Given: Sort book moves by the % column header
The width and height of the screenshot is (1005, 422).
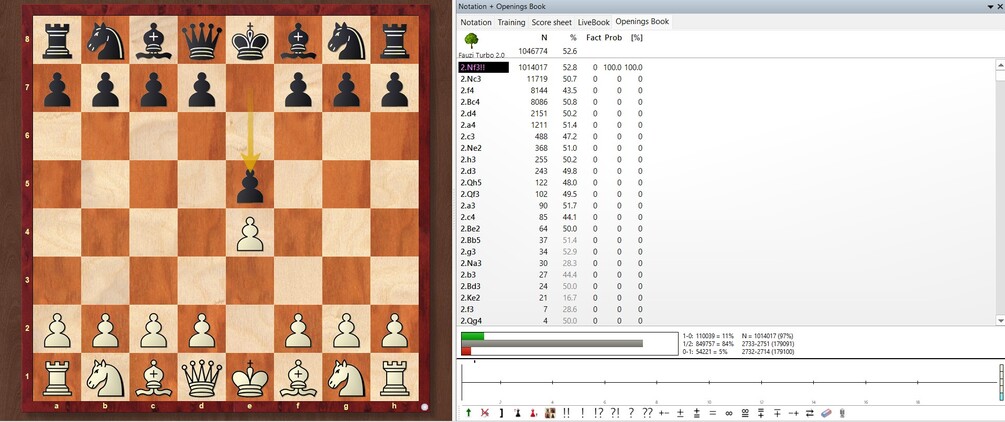Looking at the screenshot, I should [x=573, y=37].
